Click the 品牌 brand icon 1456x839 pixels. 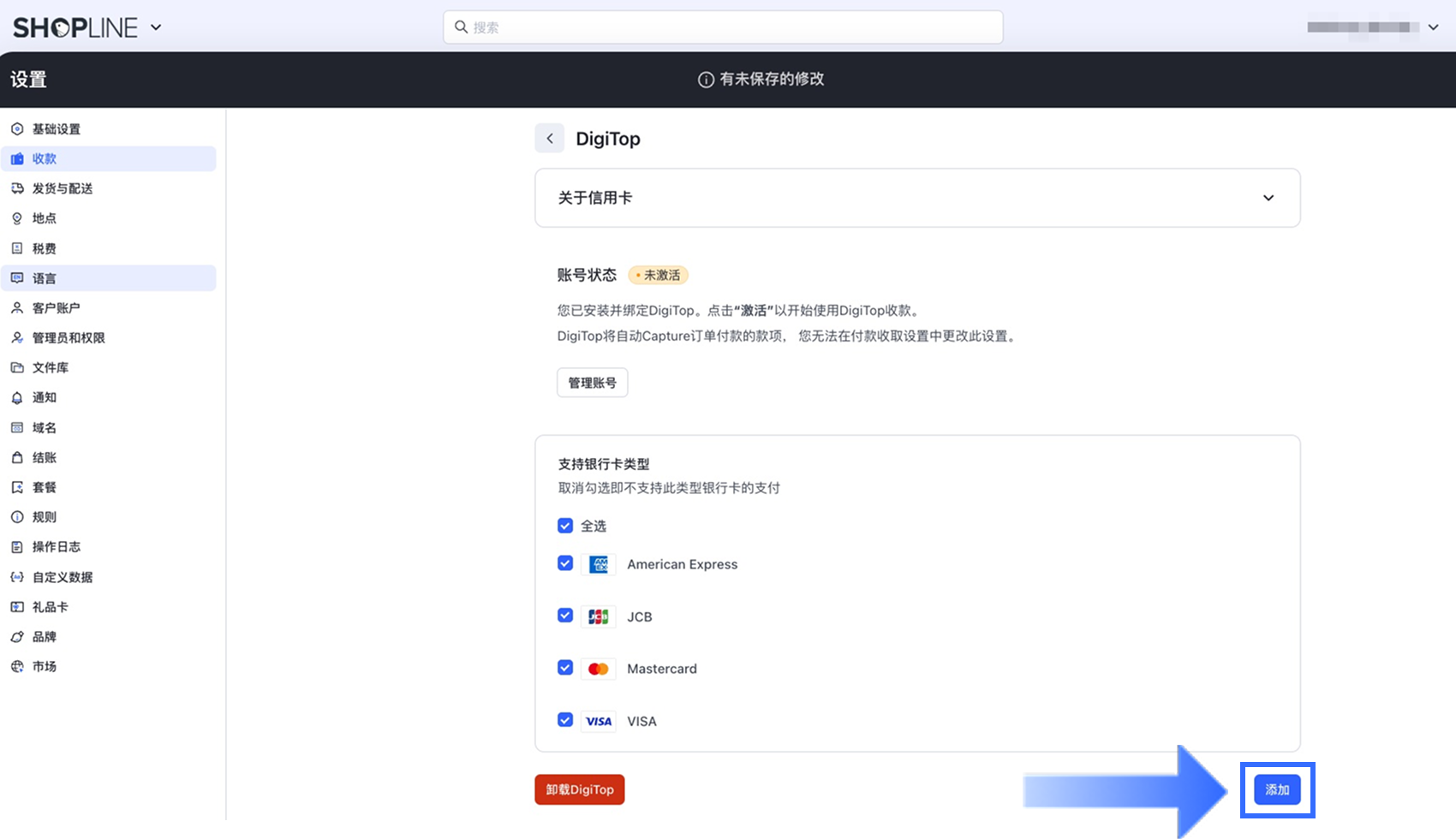pos(17,637)
